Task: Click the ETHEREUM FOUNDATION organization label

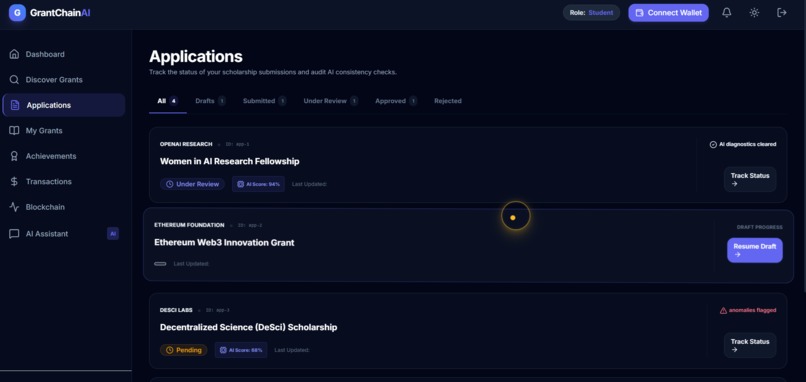Action: (189, 225)
